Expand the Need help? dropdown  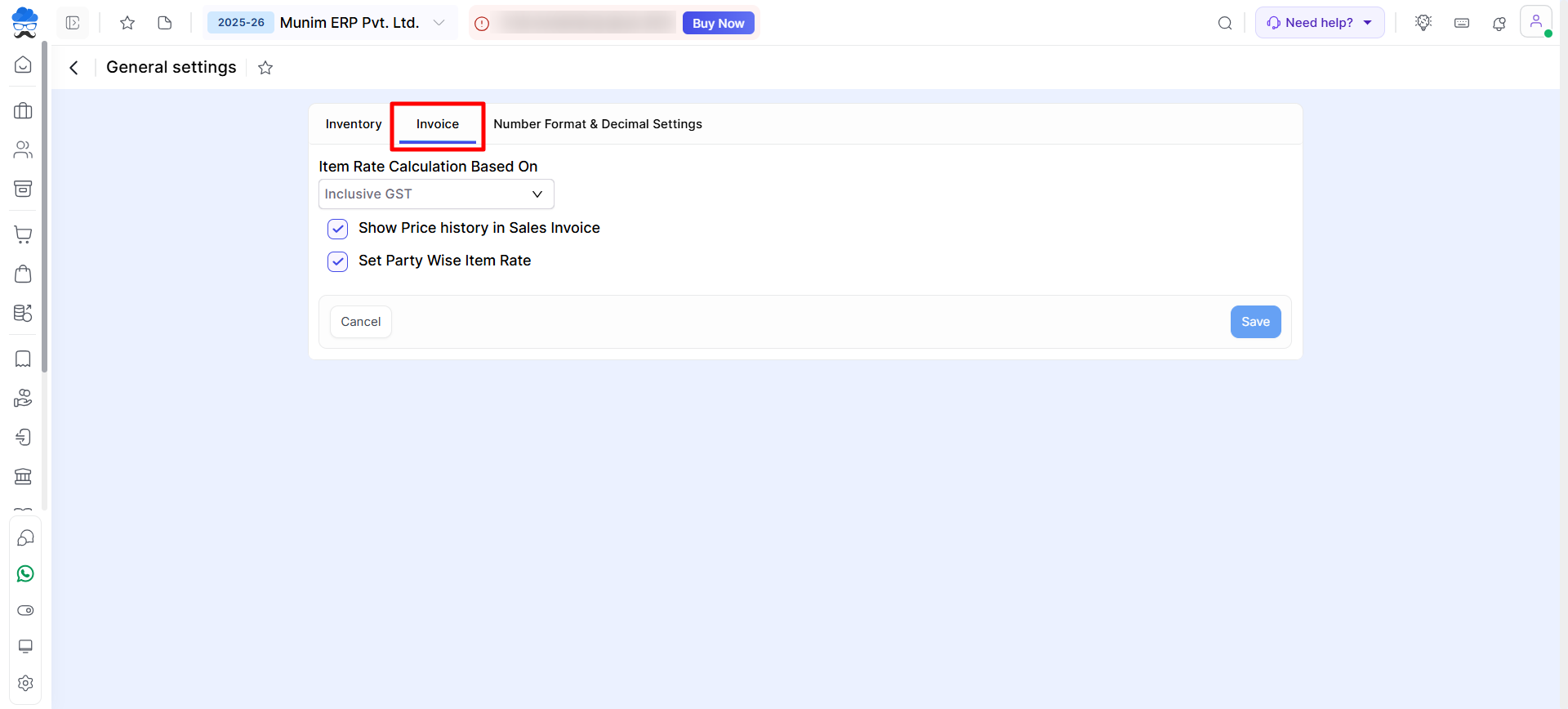1319,23
